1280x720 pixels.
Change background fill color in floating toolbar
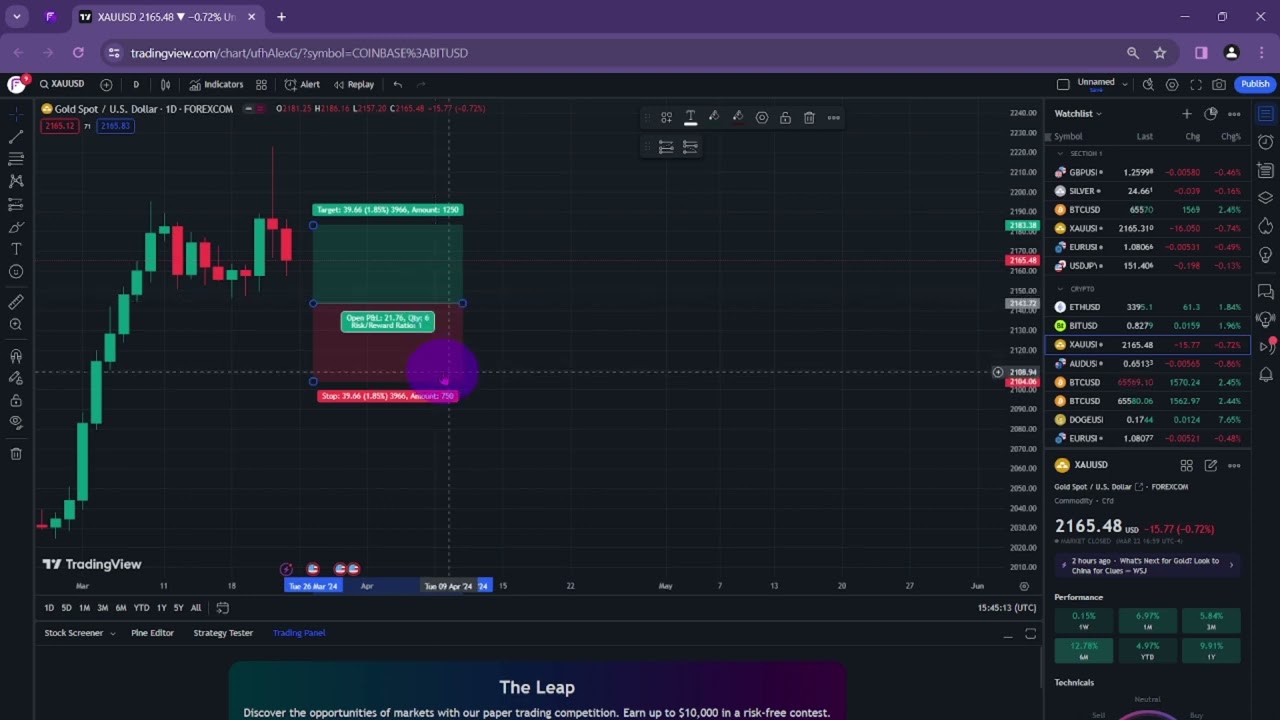click(x=714, y=118)
